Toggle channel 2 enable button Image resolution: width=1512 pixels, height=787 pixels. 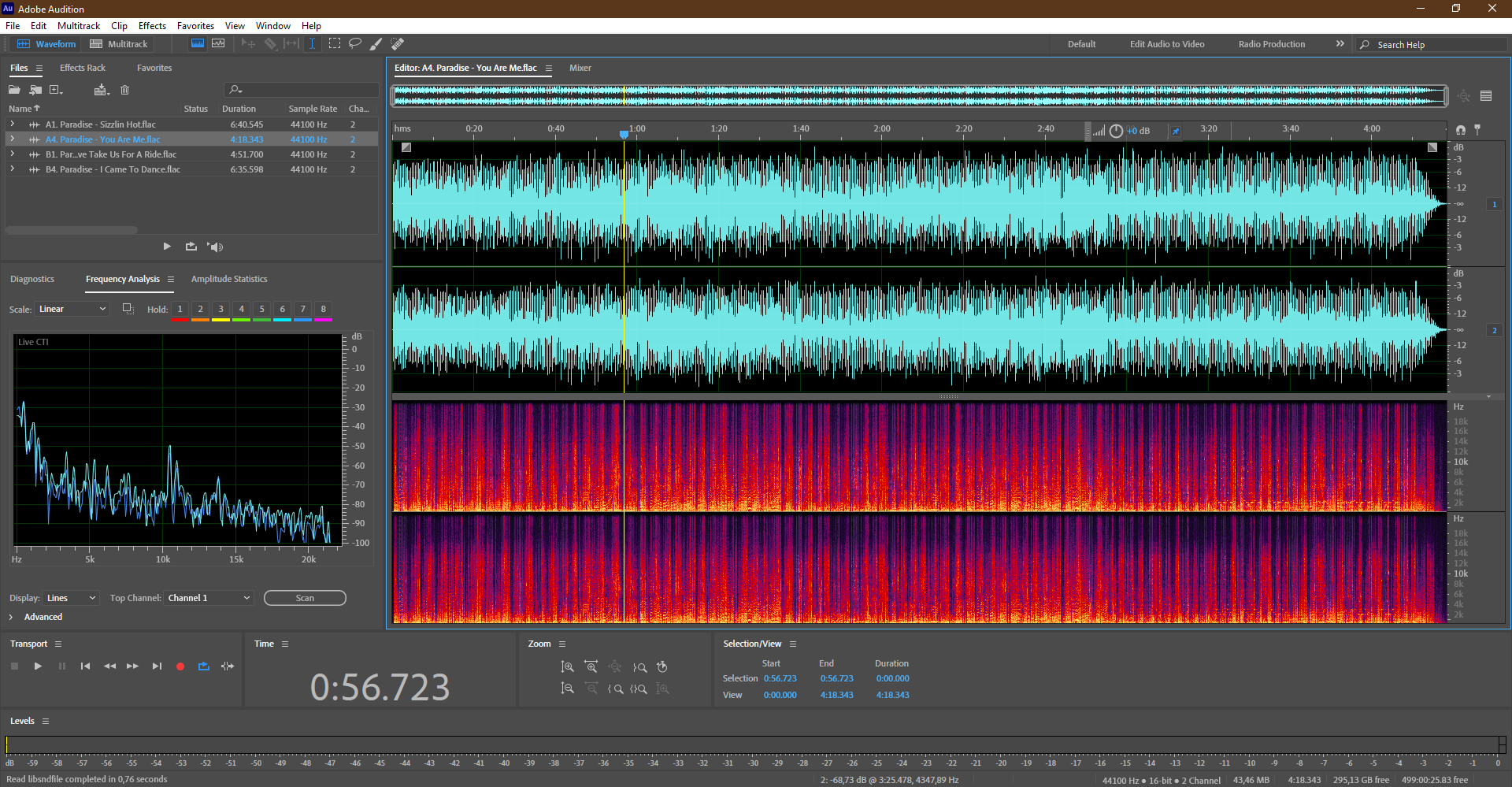click(x=1494, y=330)
